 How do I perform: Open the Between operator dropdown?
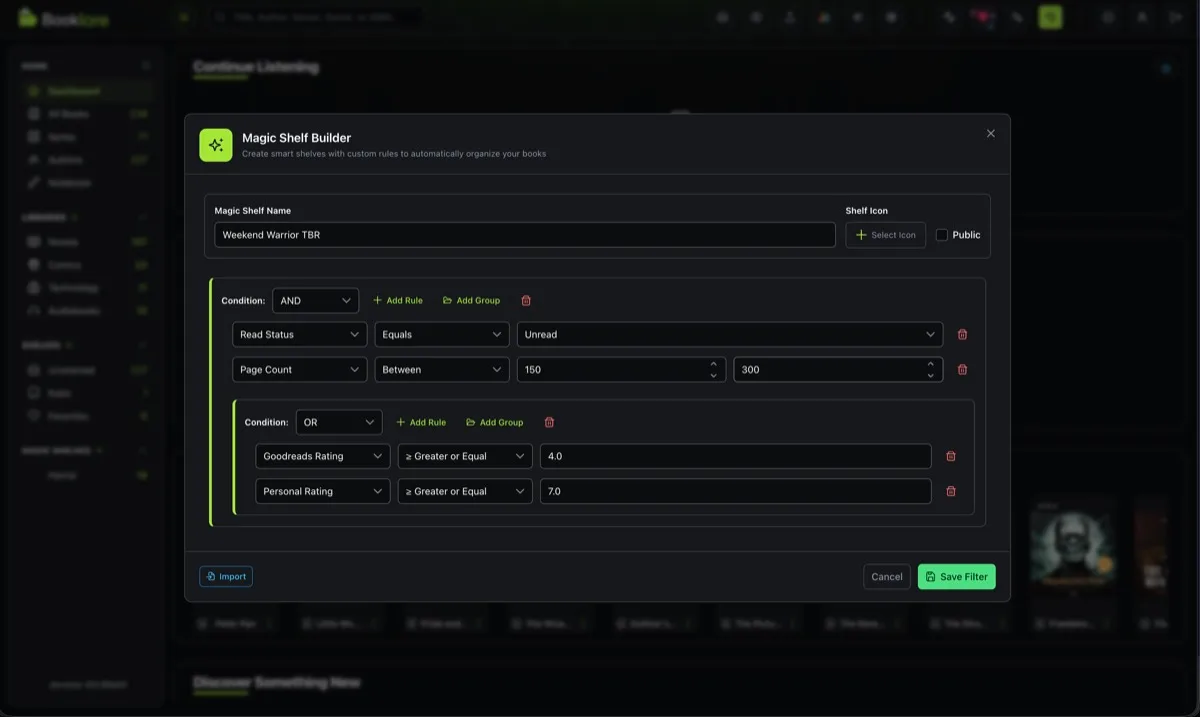tap(442, 370)
